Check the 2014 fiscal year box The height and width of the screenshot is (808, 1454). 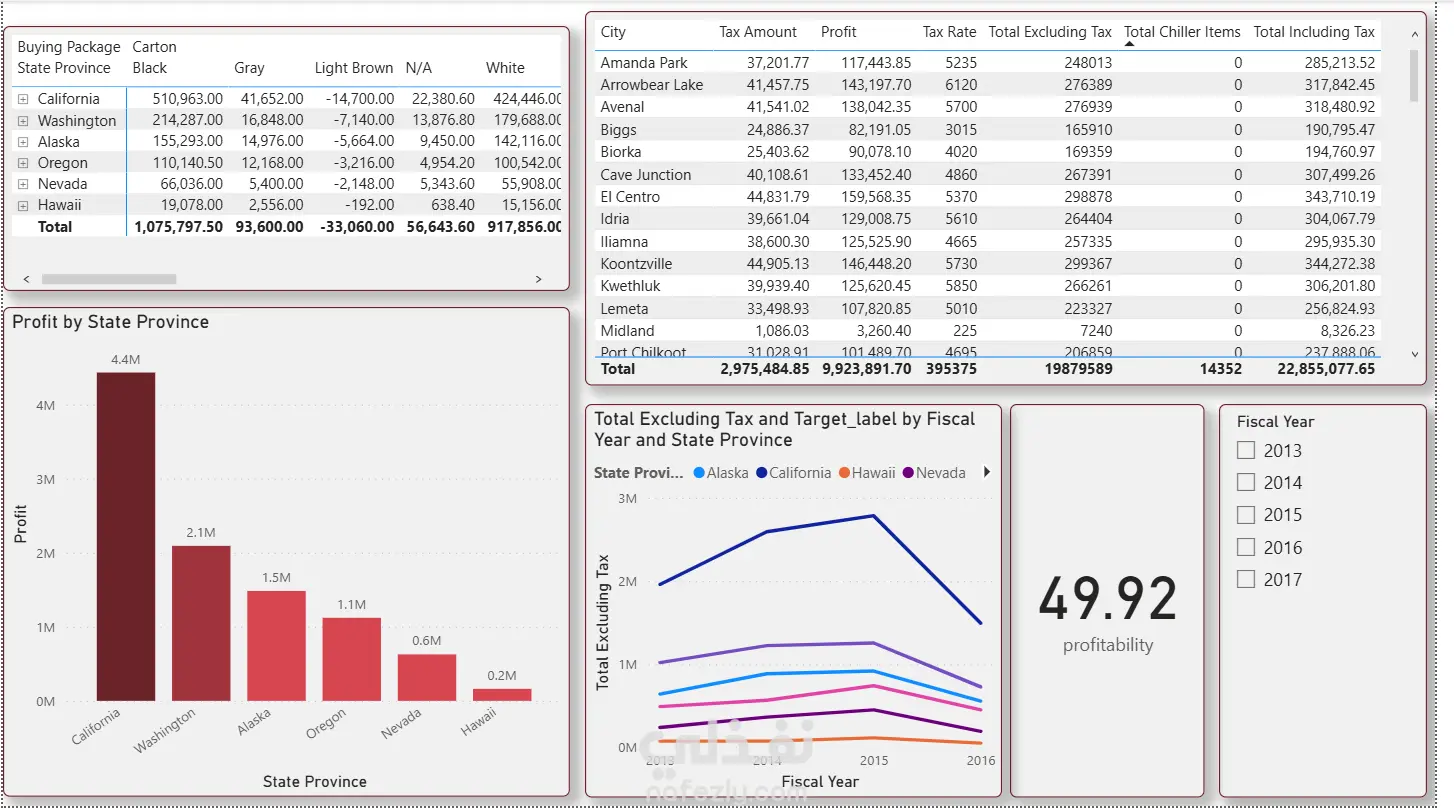[x=1246, y=482]
